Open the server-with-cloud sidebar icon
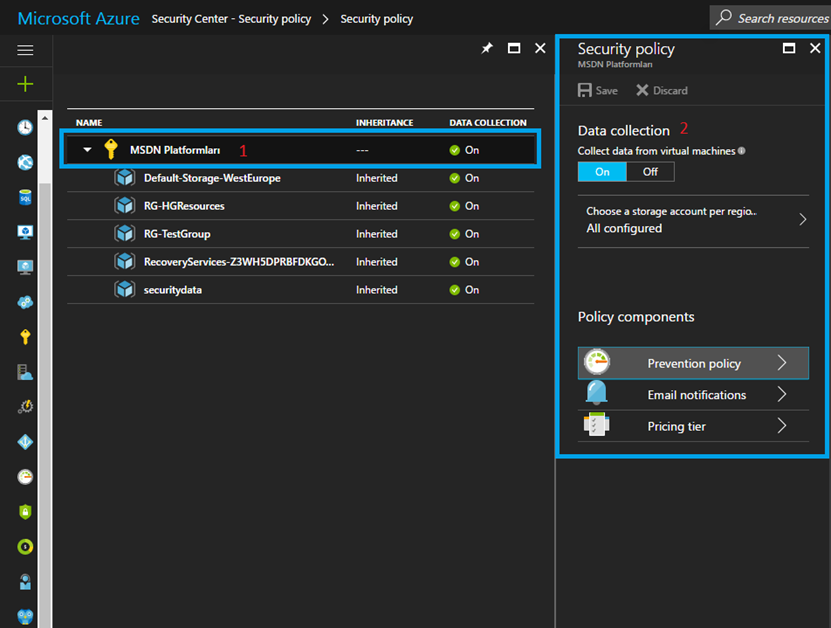This screenshot has height=628, width=831. click(25, 372)
